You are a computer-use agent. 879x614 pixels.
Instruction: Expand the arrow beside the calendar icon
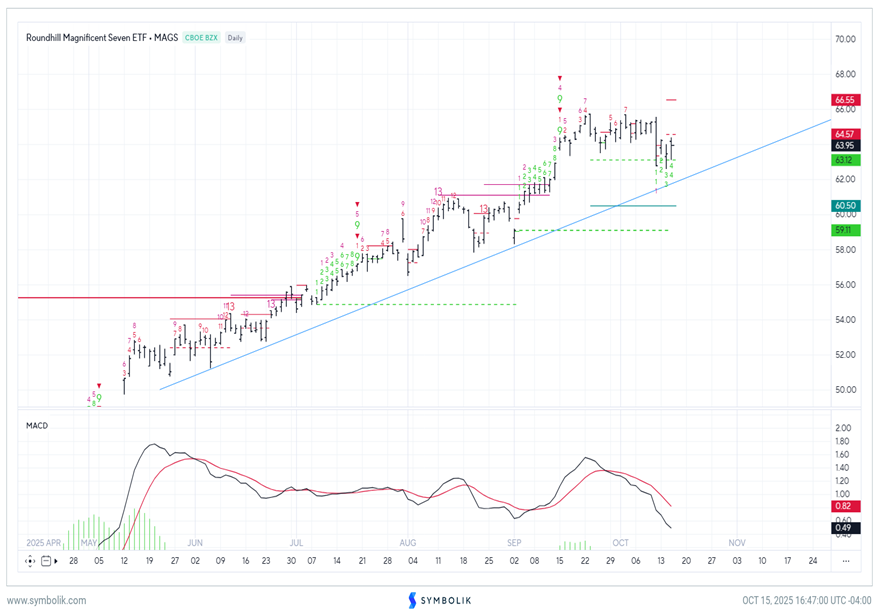56,561
